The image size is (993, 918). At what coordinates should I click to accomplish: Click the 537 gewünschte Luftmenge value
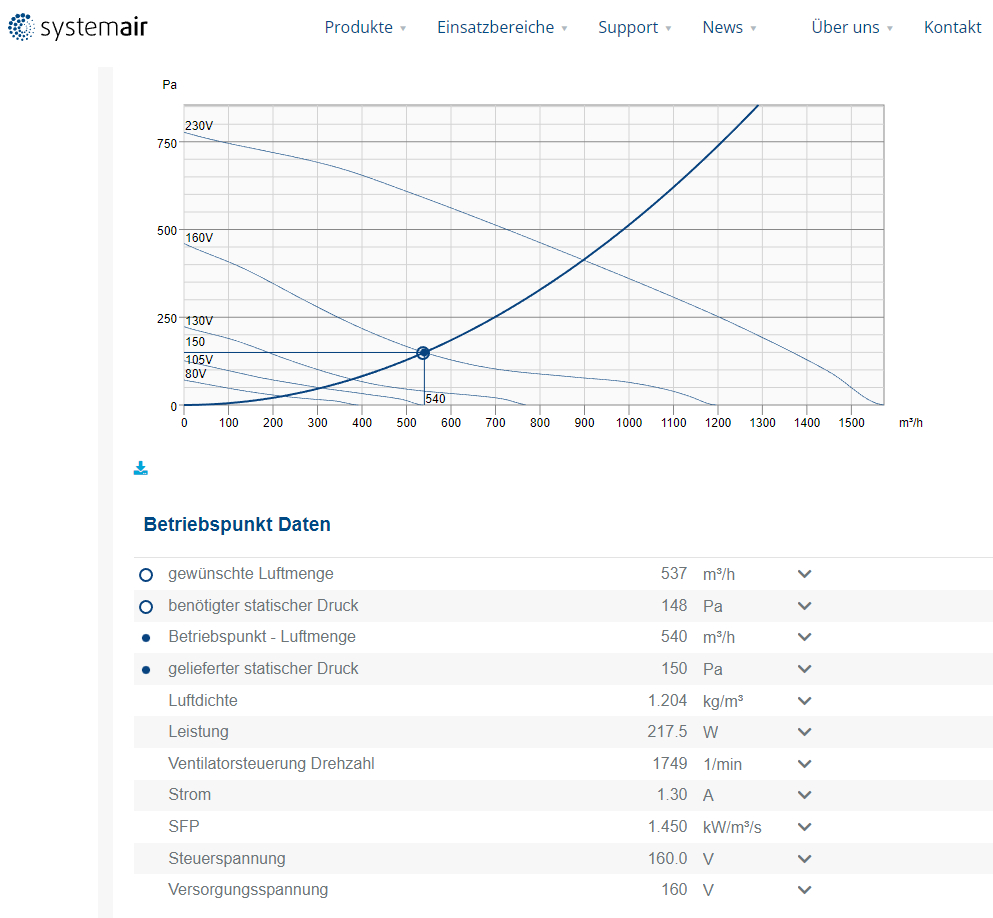(673, 574)
